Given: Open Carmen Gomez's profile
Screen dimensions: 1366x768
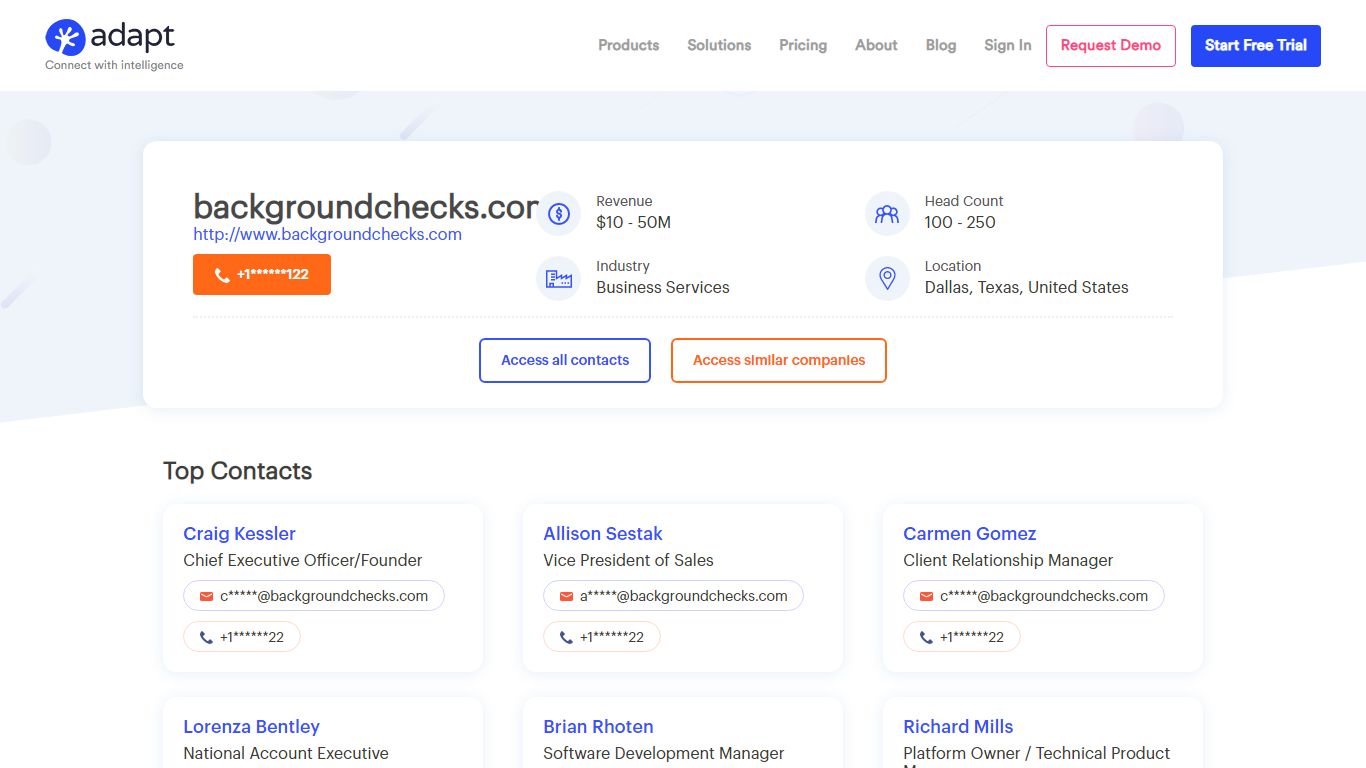Looking at the screenshot, I should [970, 534].
